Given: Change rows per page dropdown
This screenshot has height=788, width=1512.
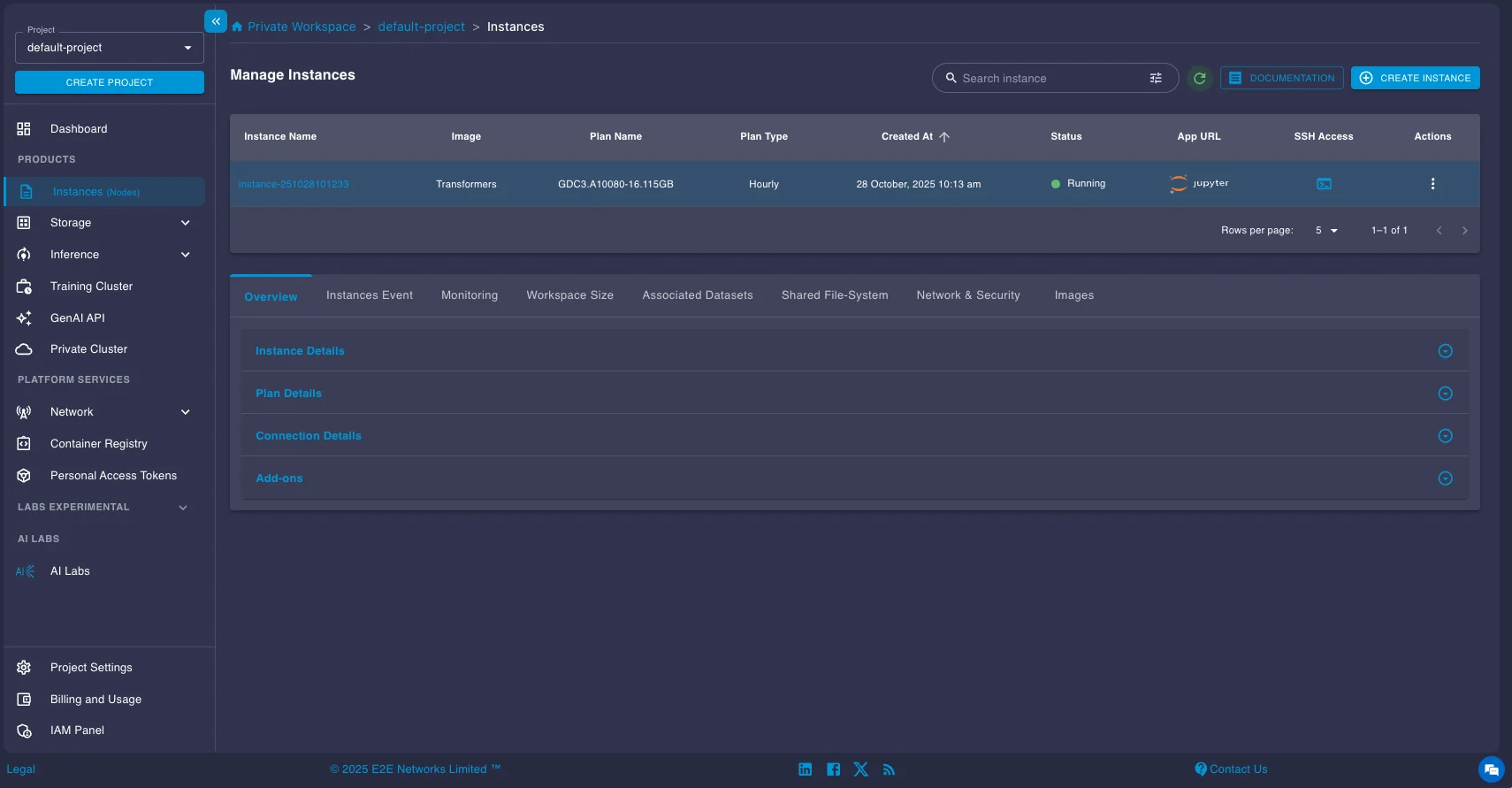Looking at the screenshot, I should [x=1325, y=231].
